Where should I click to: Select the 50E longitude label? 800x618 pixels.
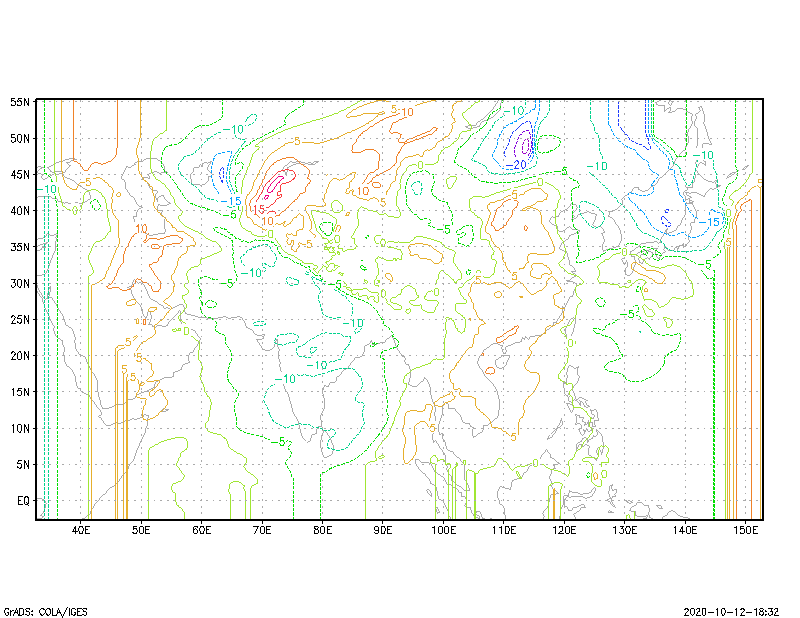pos(141,530)
